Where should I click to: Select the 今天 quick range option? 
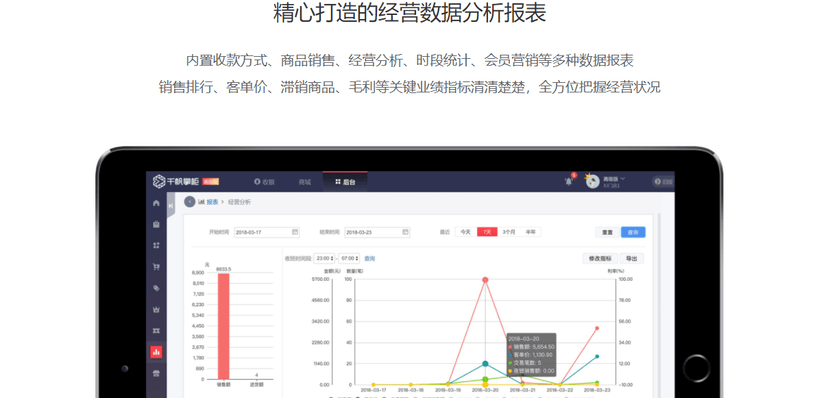(465, 232)
